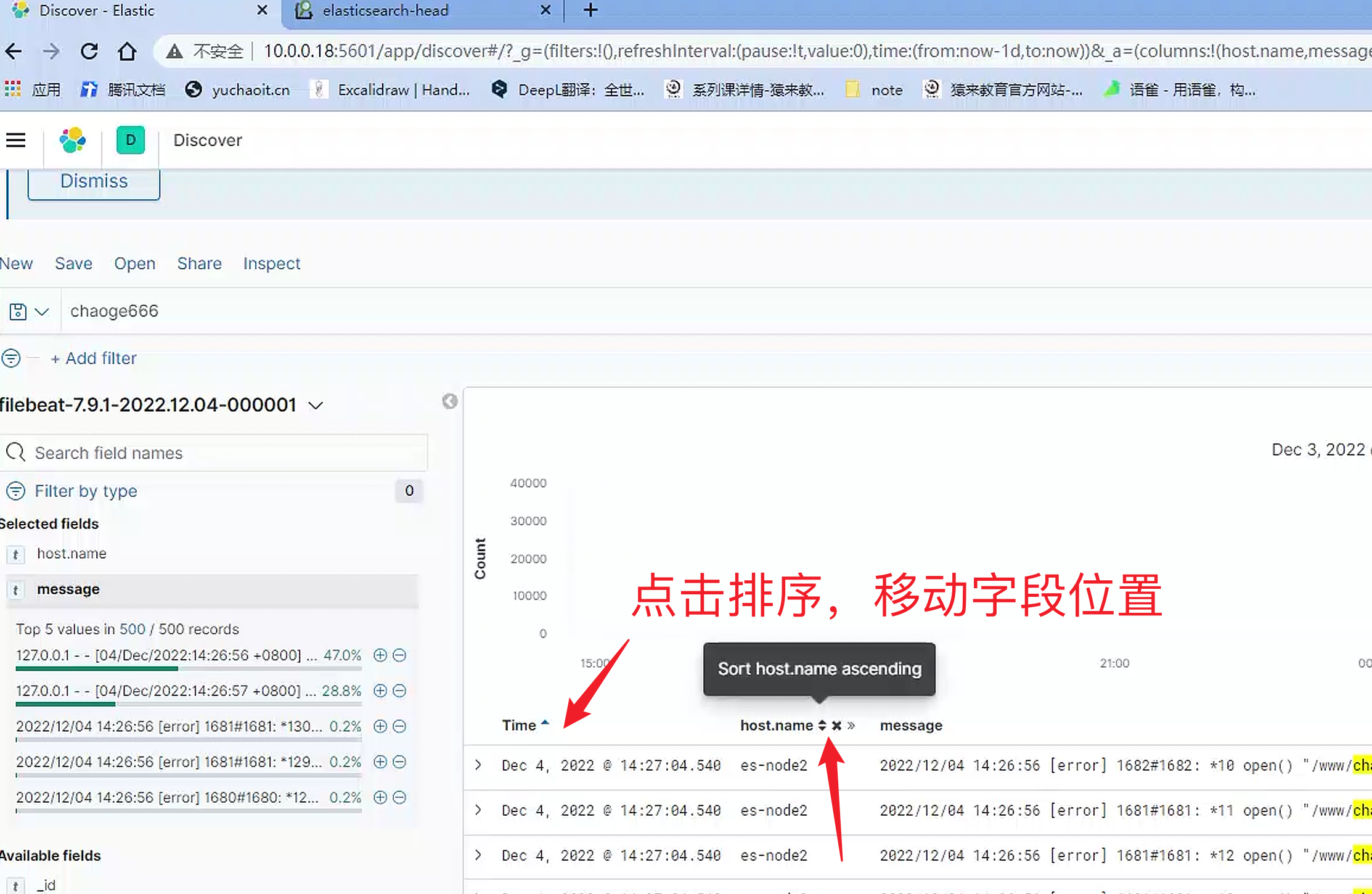This screenshot has width=1372, height=894.
Task: Filter for first message value plus icon
Action: pyautogui.click(x=380, y=655)
